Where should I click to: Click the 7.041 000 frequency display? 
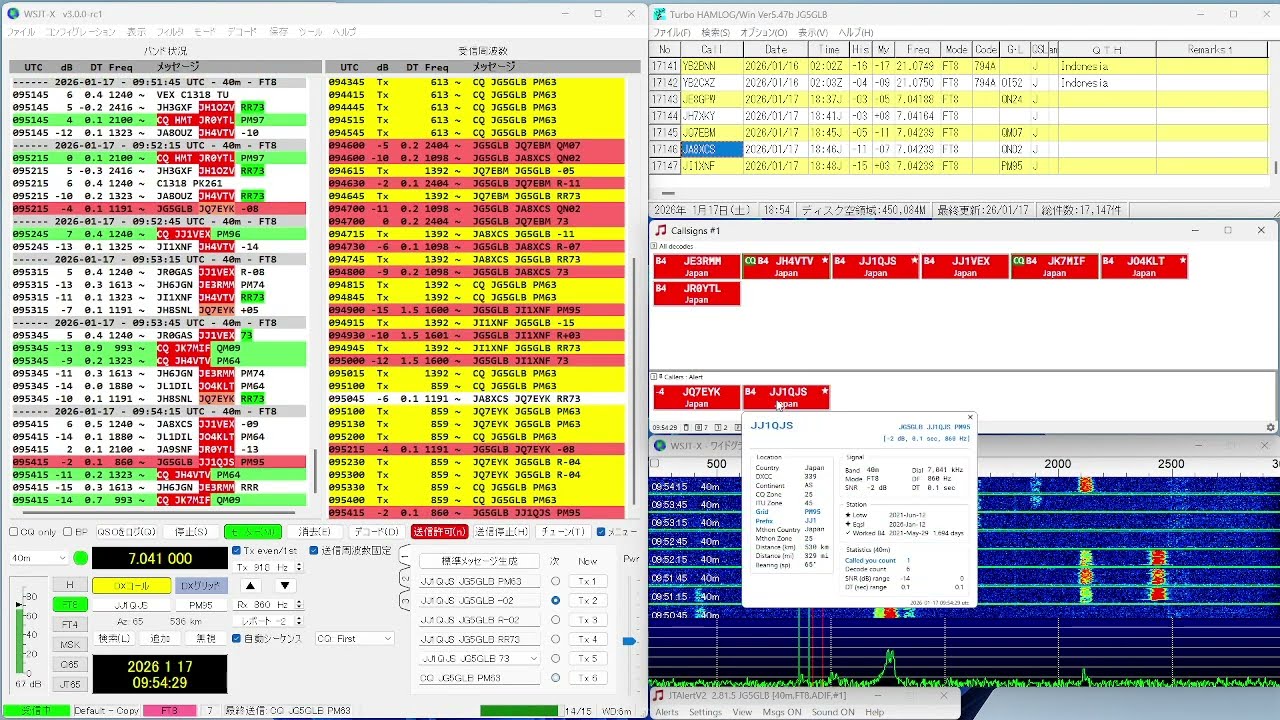[x=160, y=559]
